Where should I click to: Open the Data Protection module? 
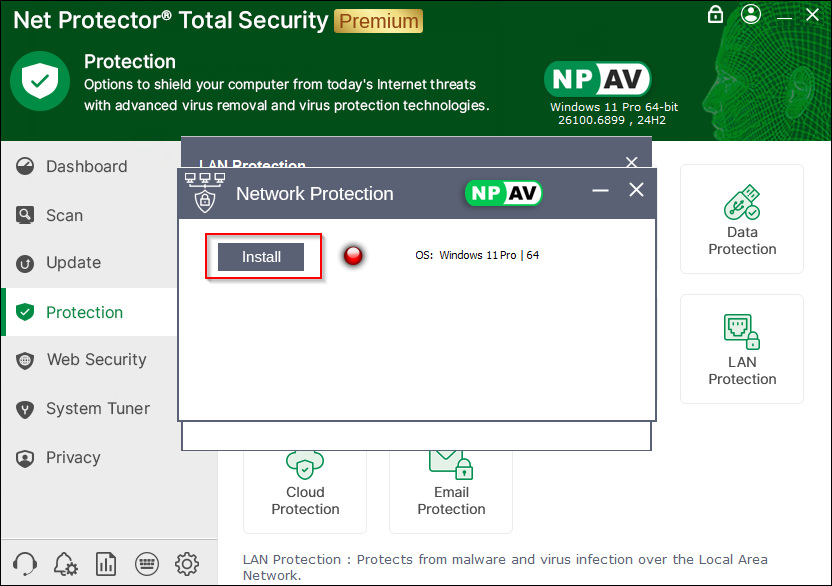pyautogui.click(x=742, y=219)
